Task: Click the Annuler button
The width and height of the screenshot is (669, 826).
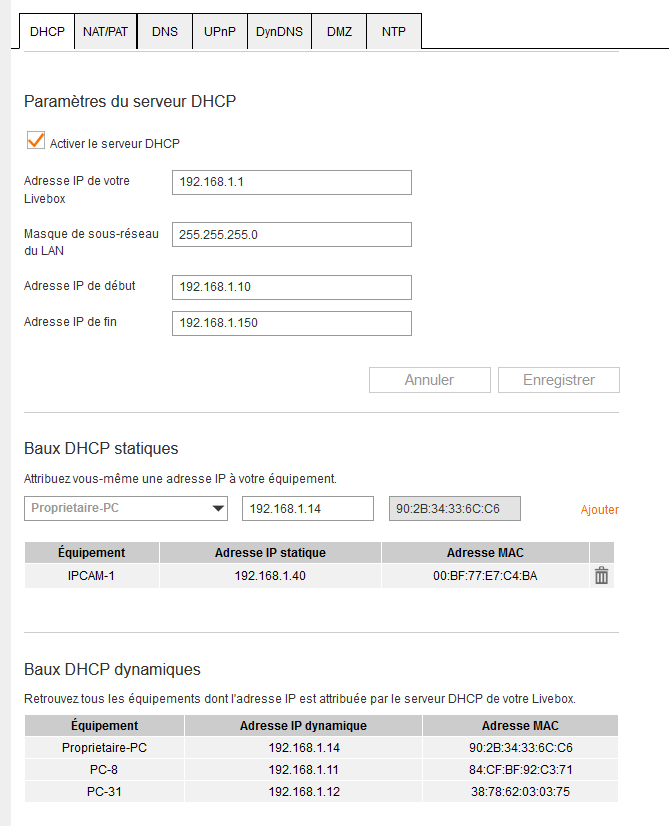Action: click(429, 380)
